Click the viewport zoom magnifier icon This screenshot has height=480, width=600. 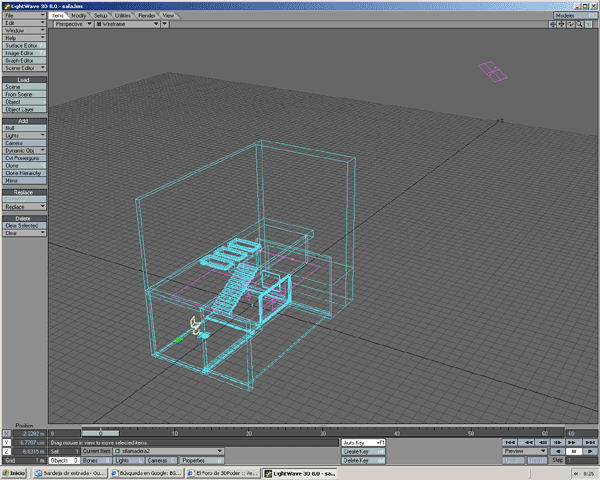click(580, 24)
